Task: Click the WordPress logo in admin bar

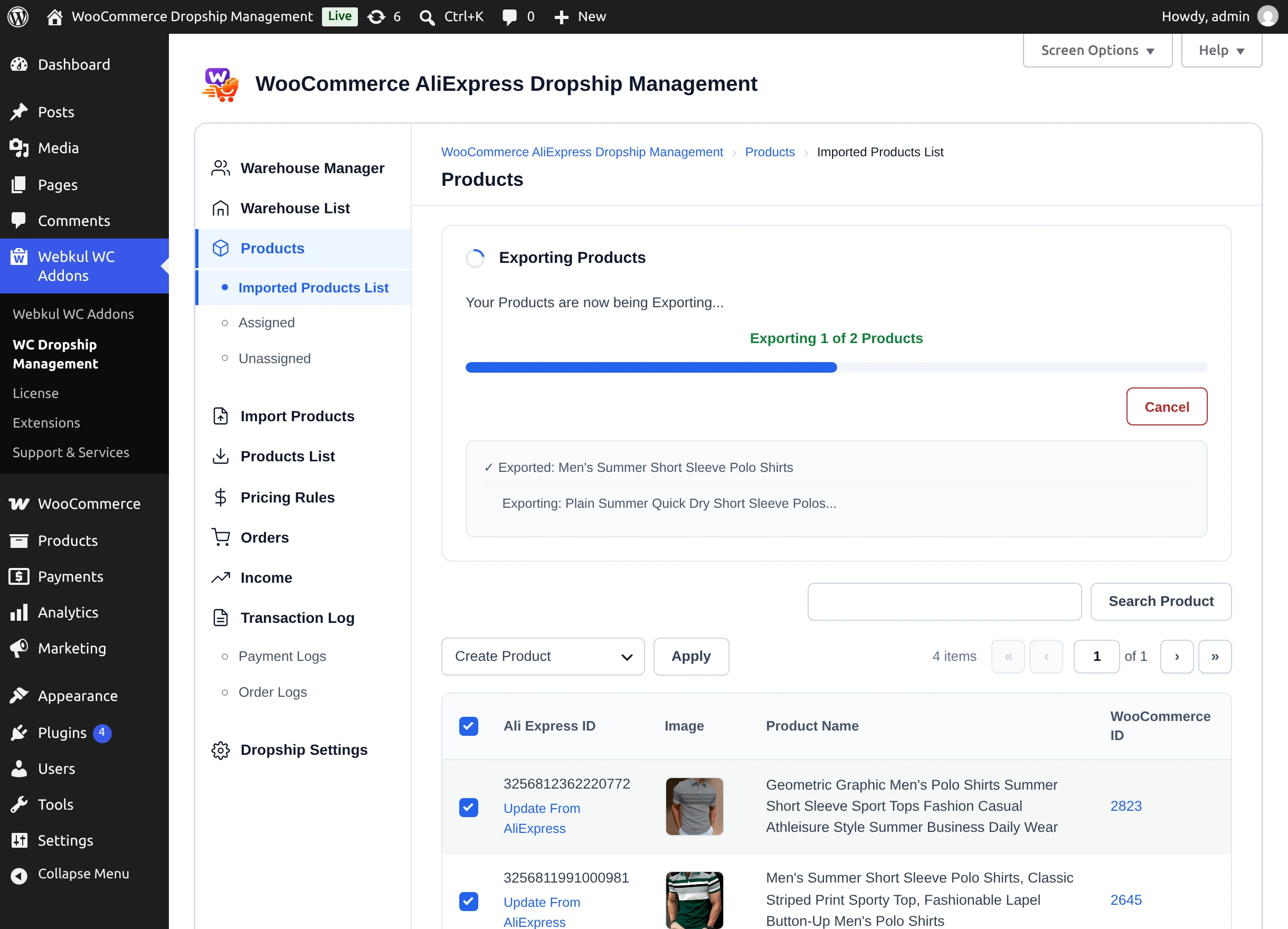Action: coord(17,16)
